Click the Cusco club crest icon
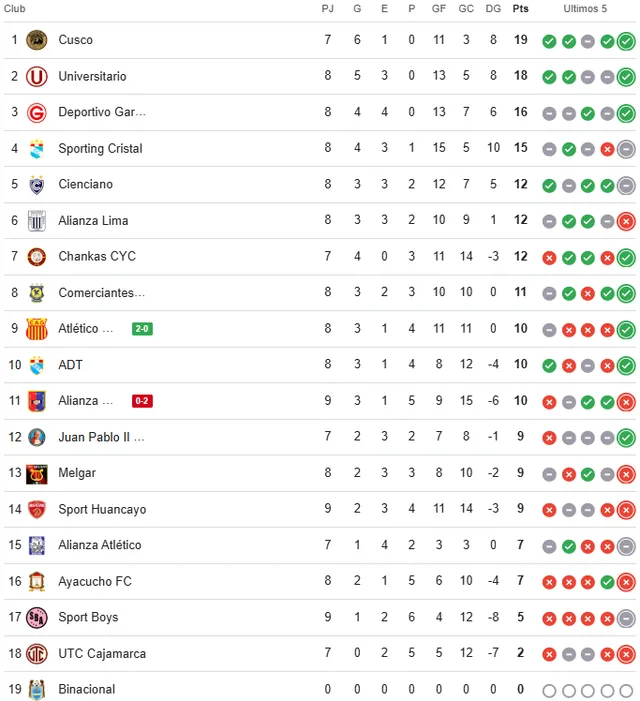The height and width of the screenshot is (701, 640). click(37, 40)
